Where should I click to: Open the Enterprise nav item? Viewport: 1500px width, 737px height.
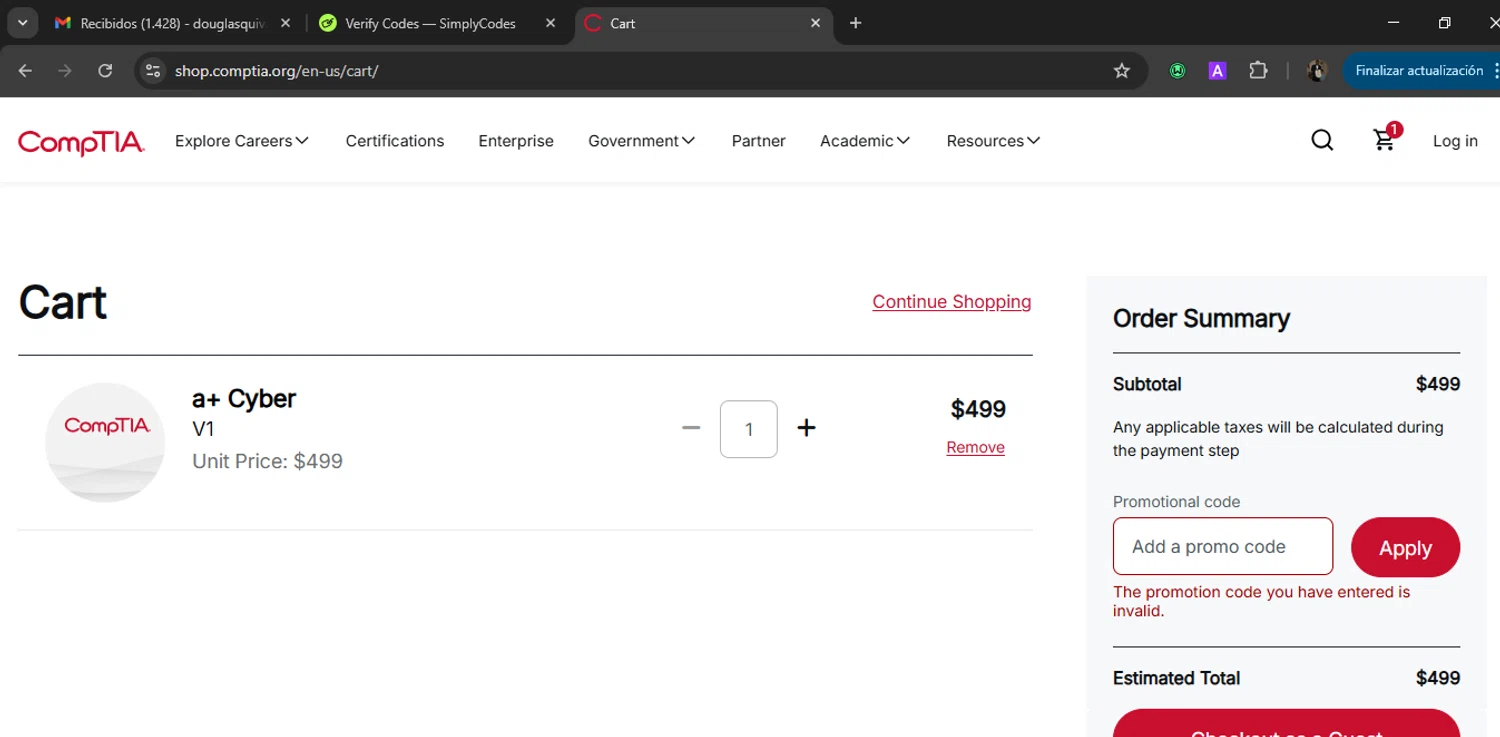[x=516, y=141]
